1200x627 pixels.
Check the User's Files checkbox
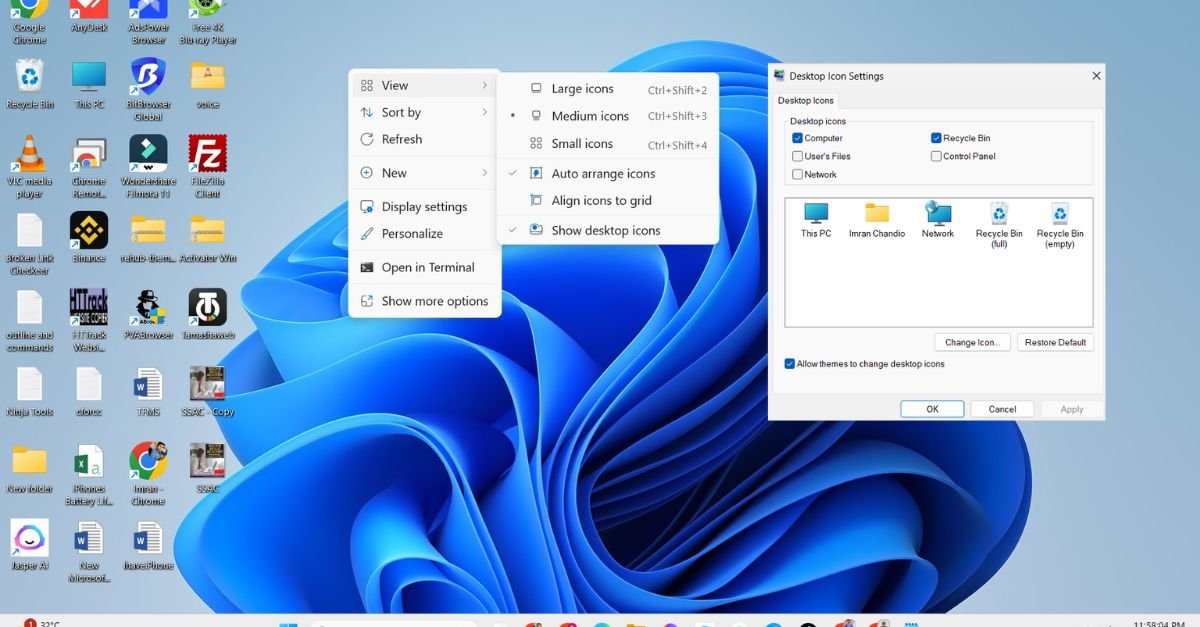pyautogui.click(x=798, y=156)
